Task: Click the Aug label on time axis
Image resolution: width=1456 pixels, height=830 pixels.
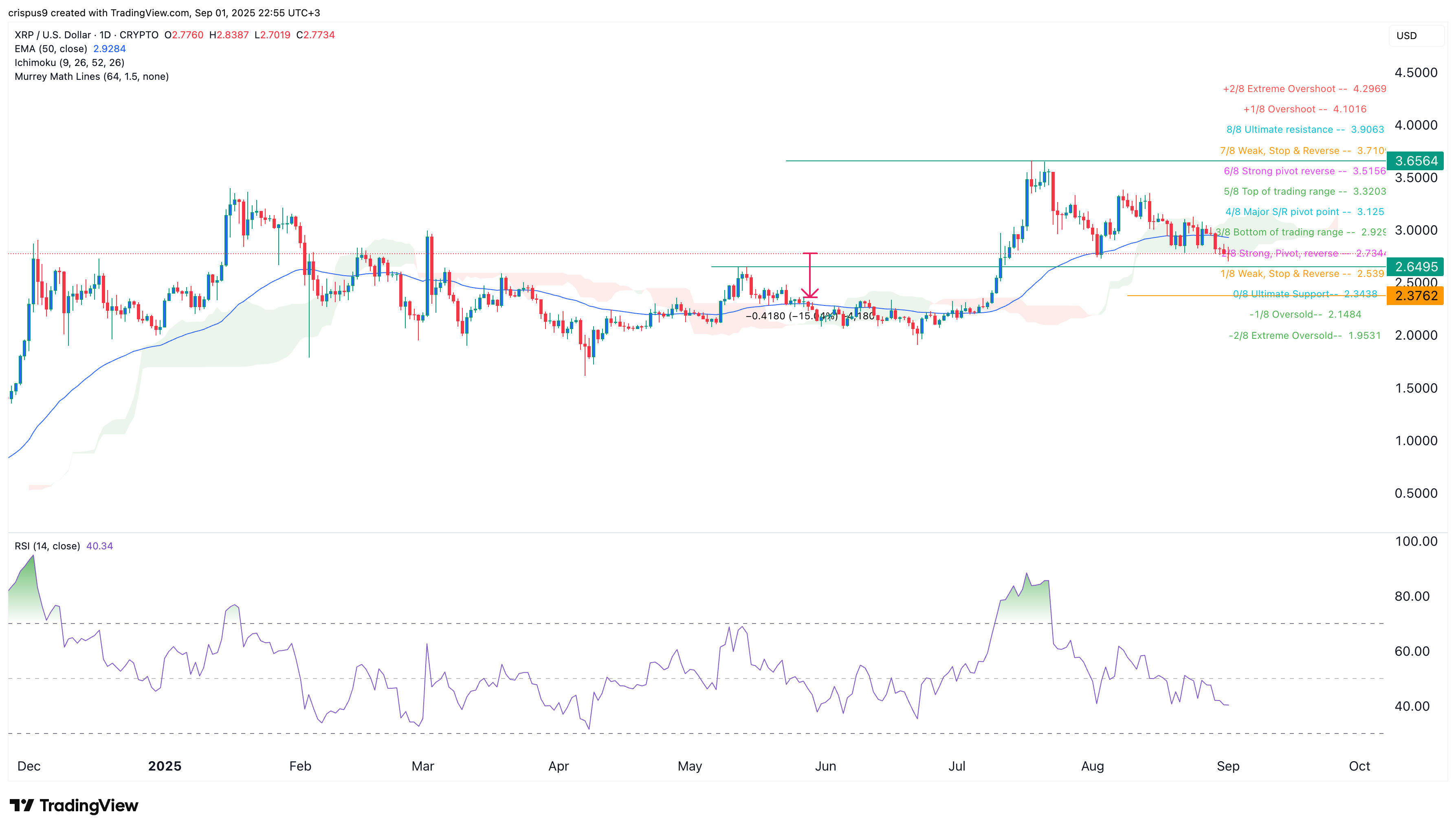Action: click(1093, 766)
